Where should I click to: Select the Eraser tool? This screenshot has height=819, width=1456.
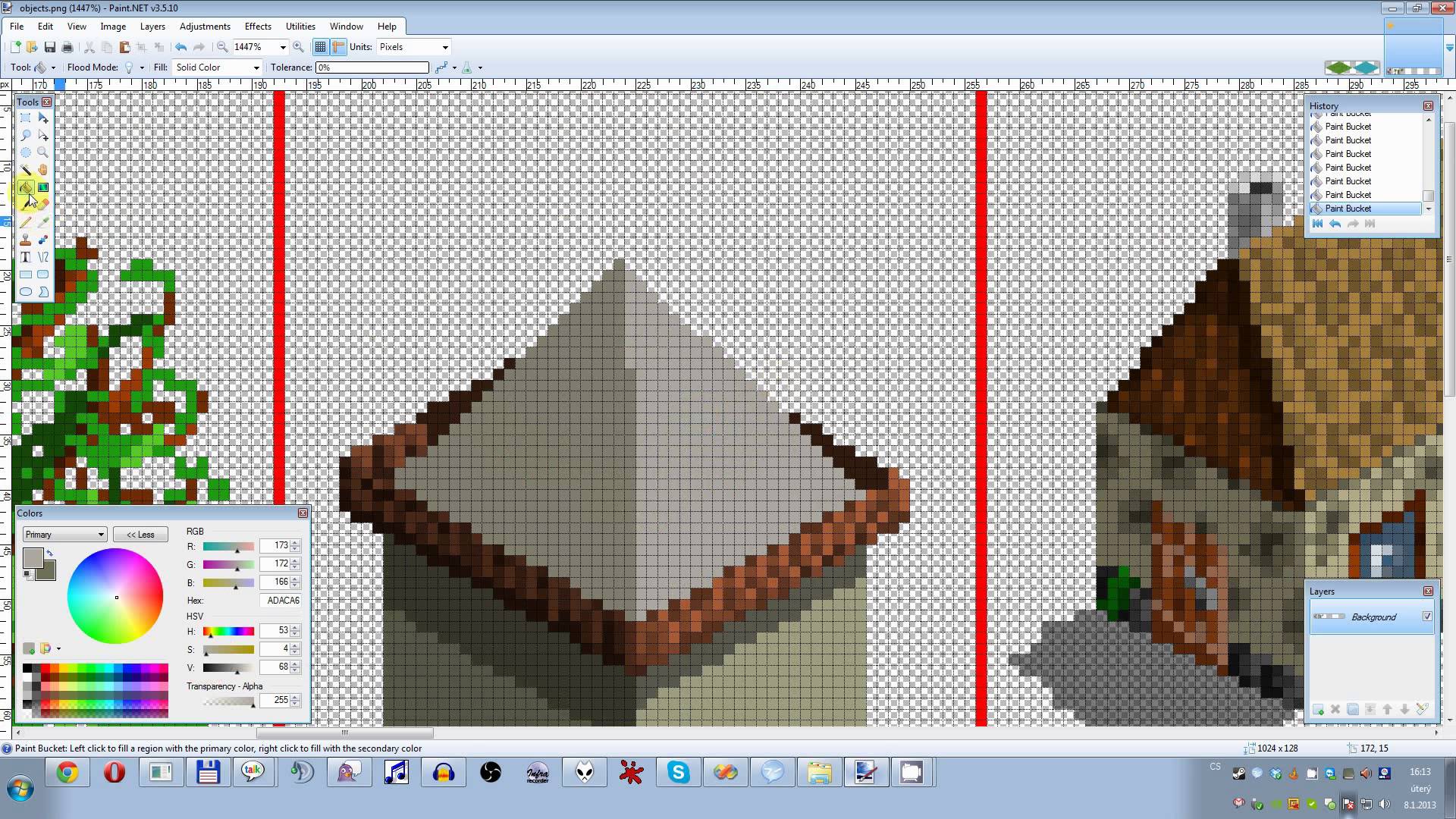click(x=43, y=205)
